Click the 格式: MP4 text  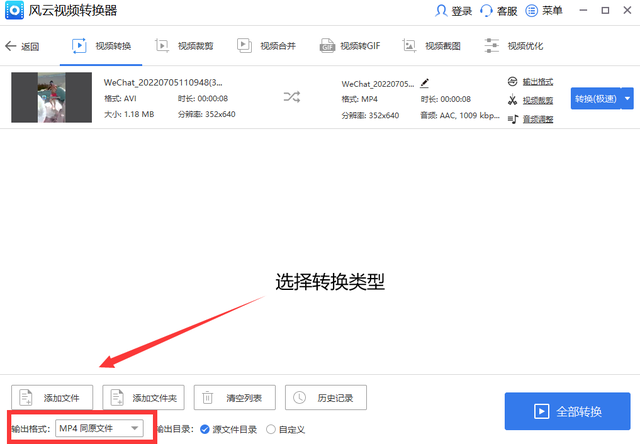(360, 99)
